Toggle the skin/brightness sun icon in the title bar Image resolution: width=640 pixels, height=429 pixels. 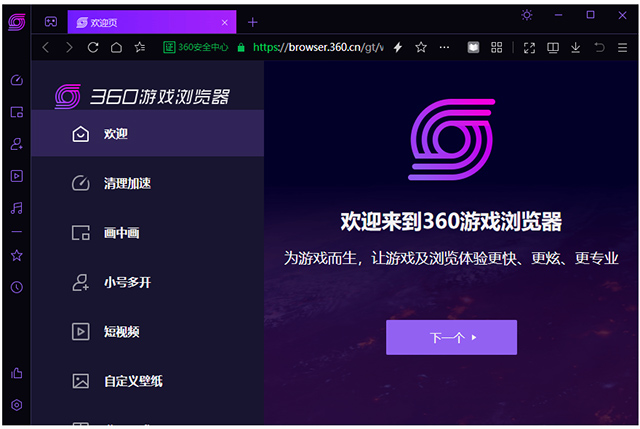[x=527, y=16]
